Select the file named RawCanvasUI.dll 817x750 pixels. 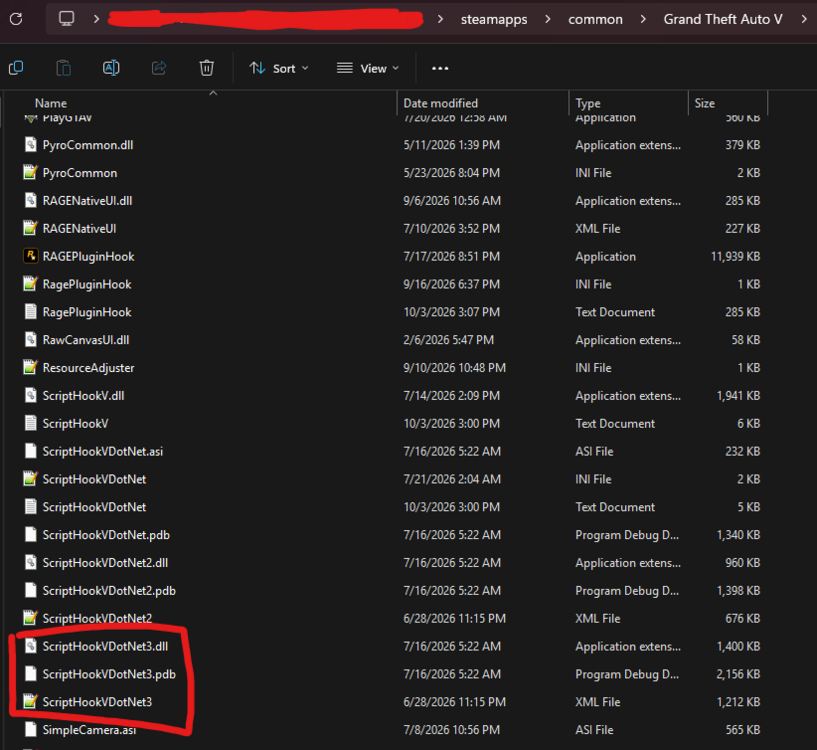click(x=86, y=340)
